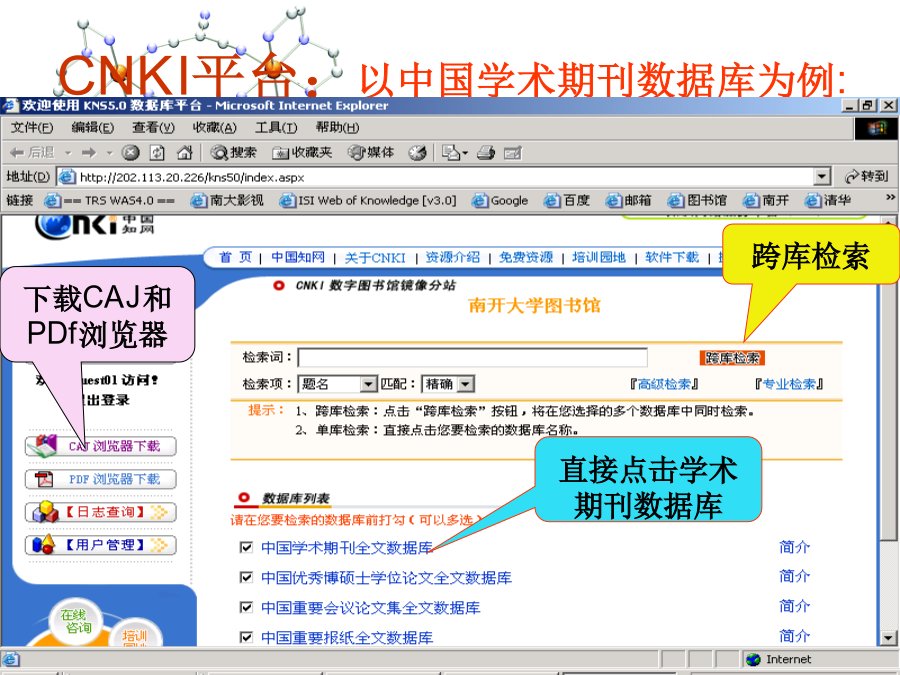Screen dimensions: 900x675
Task: Refresh the page using the Refresh icon
Action: 157,153
